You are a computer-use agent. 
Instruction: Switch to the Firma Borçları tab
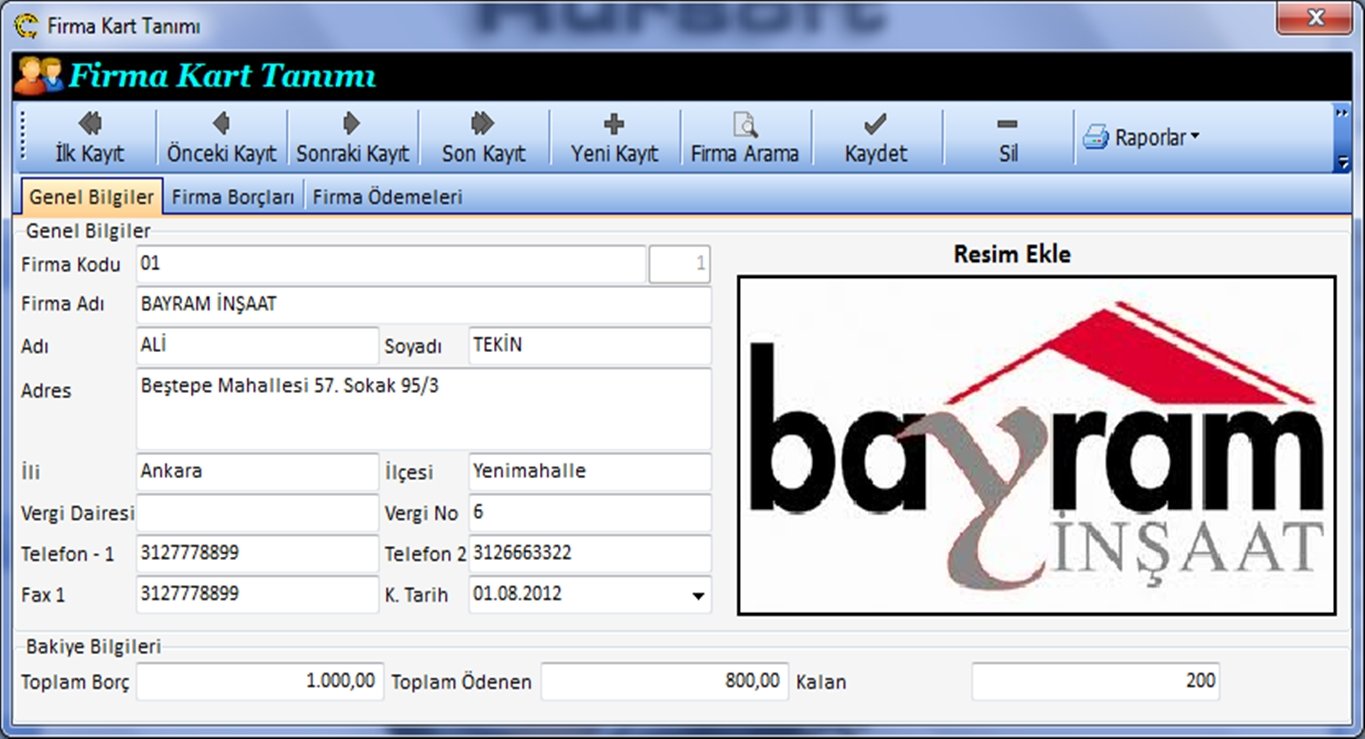pyautogui.click(x=233, y=197)
